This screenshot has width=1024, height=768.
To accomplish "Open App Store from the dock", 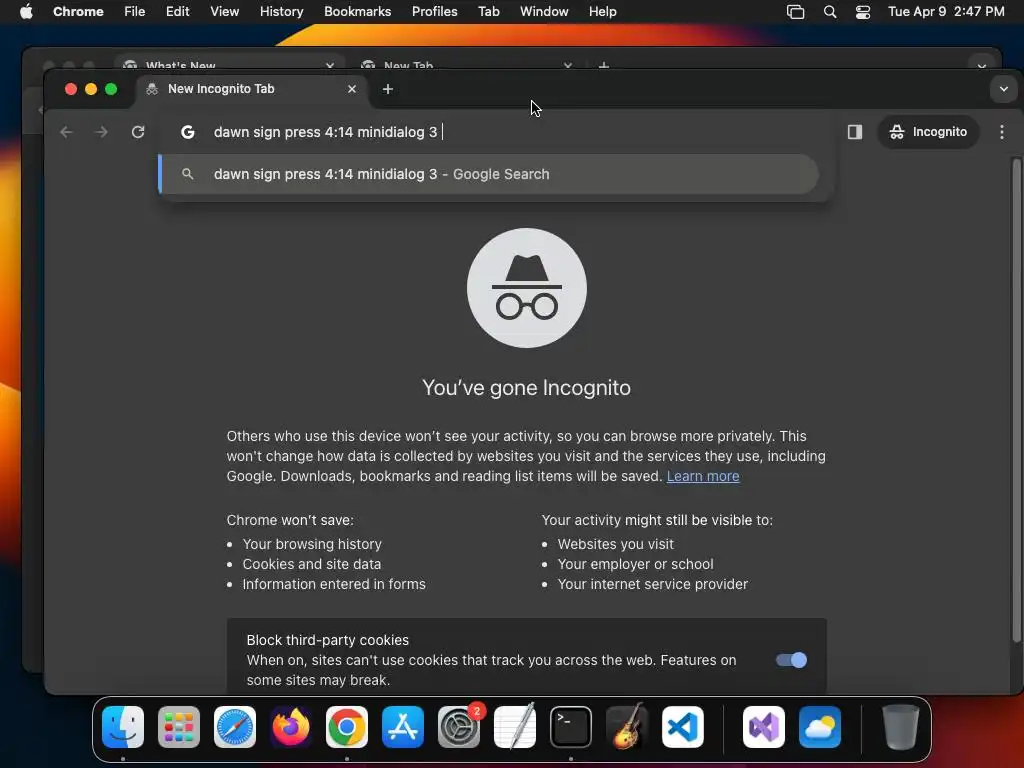I will [x=403, y=727].
